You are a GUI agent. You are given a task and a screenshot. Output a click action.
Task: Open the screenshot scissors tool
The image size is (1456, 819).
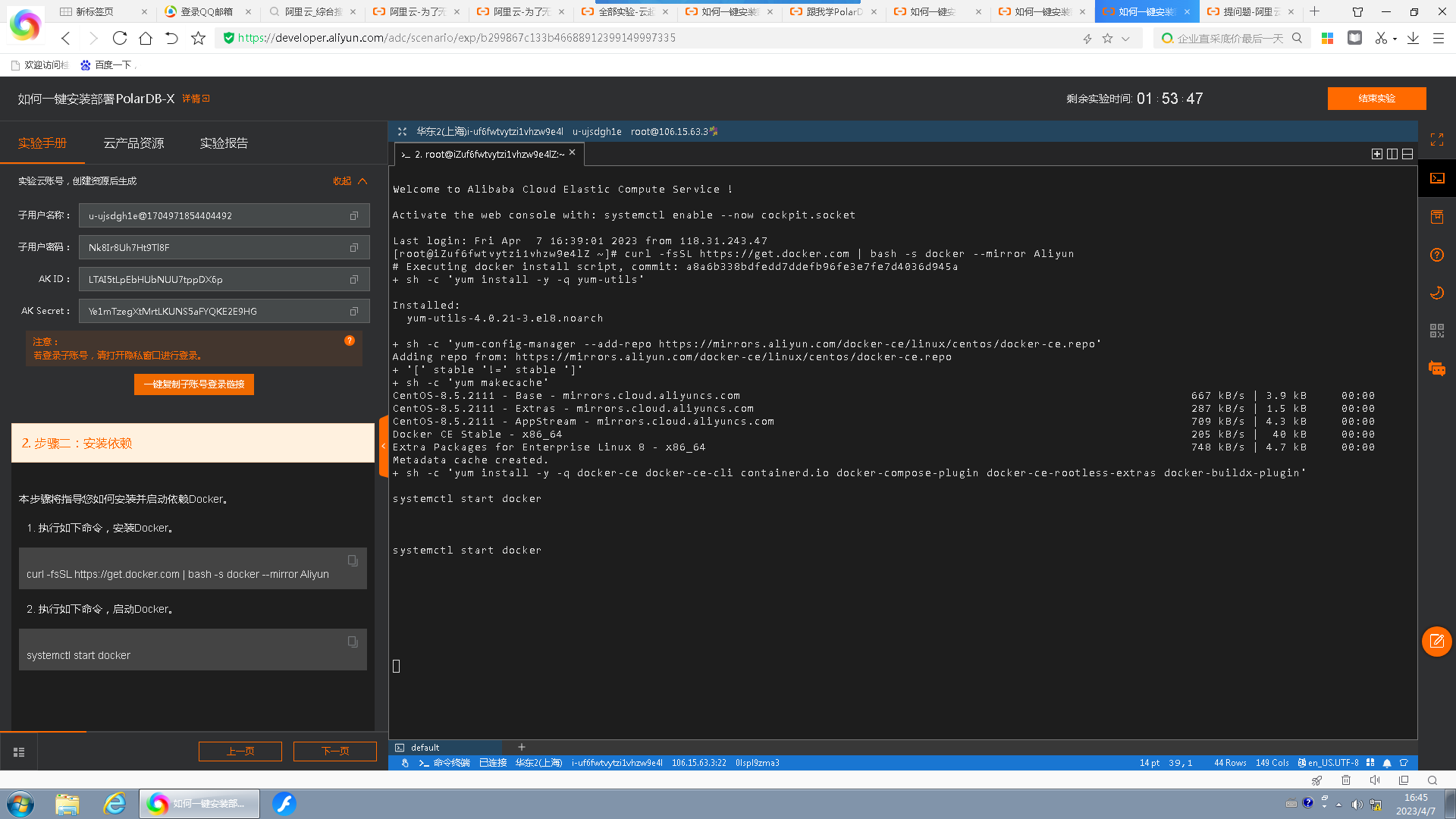point(1381,38)
